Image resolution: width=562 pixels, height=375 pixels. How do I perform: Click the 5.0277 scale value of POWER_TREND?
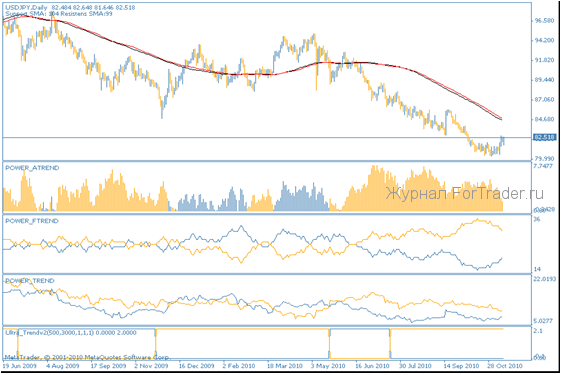543,321
